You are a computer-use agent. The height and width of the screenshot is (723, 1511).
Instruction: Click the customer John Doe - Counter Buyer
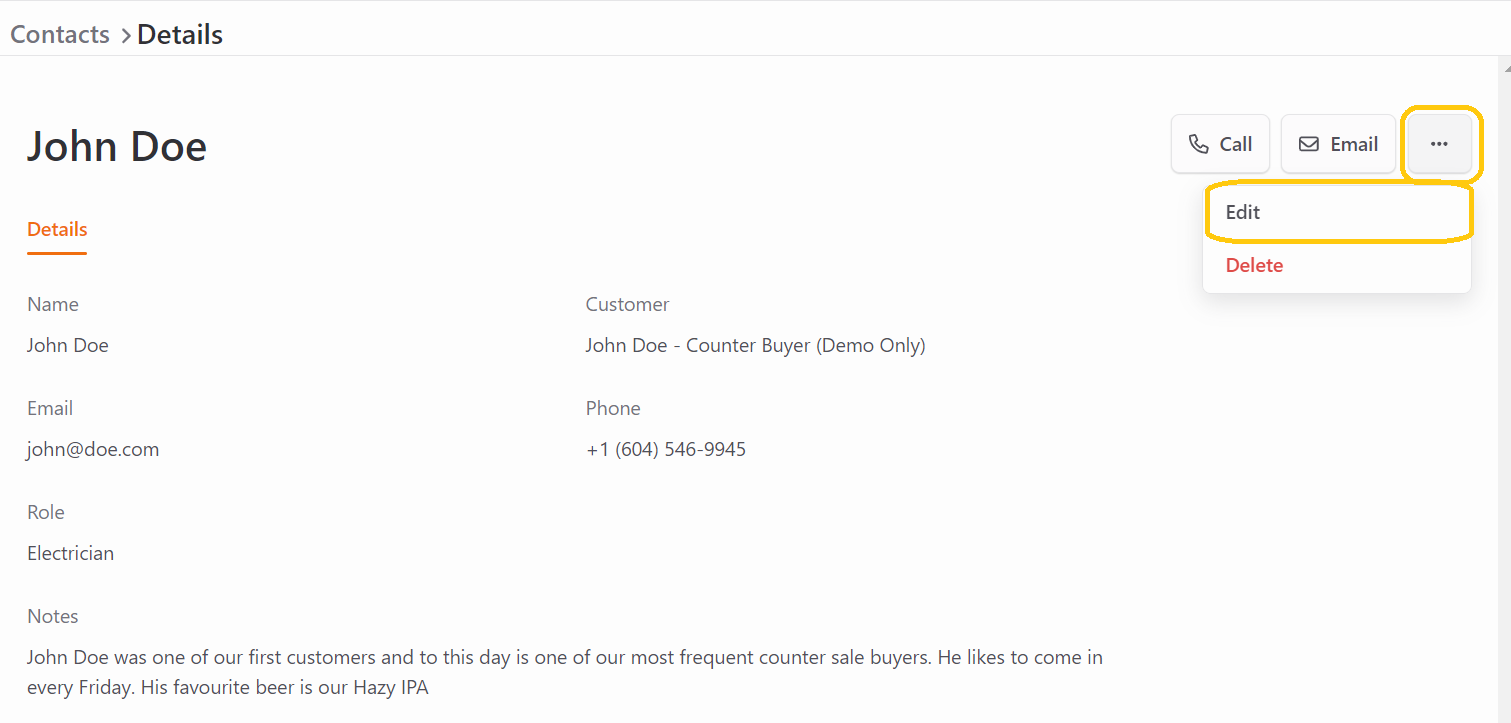(x=756, y=345)
